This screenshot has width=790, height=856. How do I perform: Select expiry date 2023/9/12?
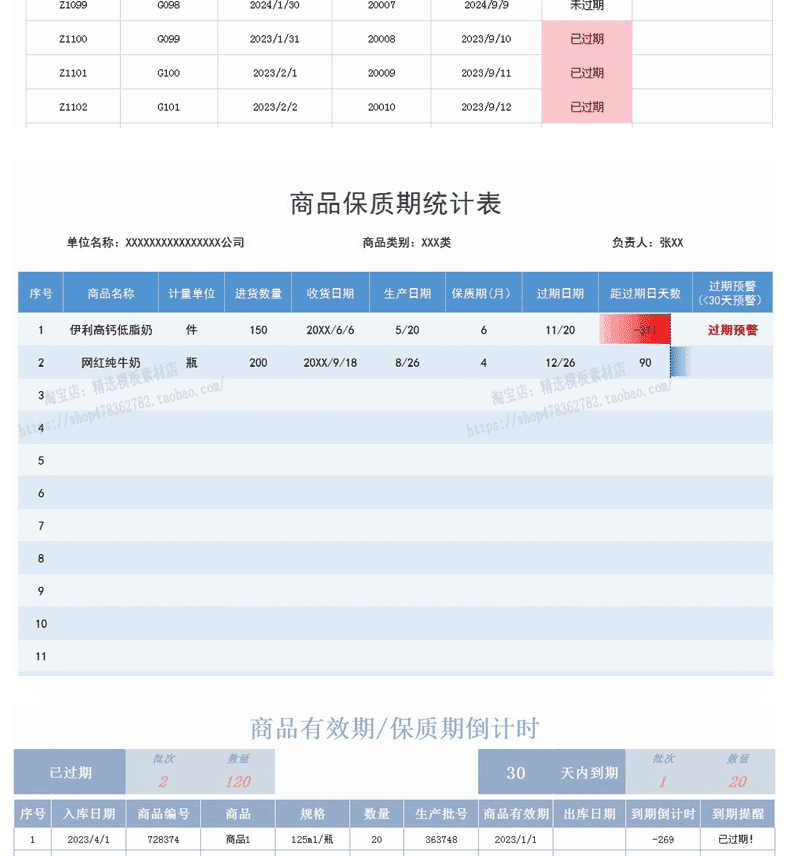coord(486,107)
